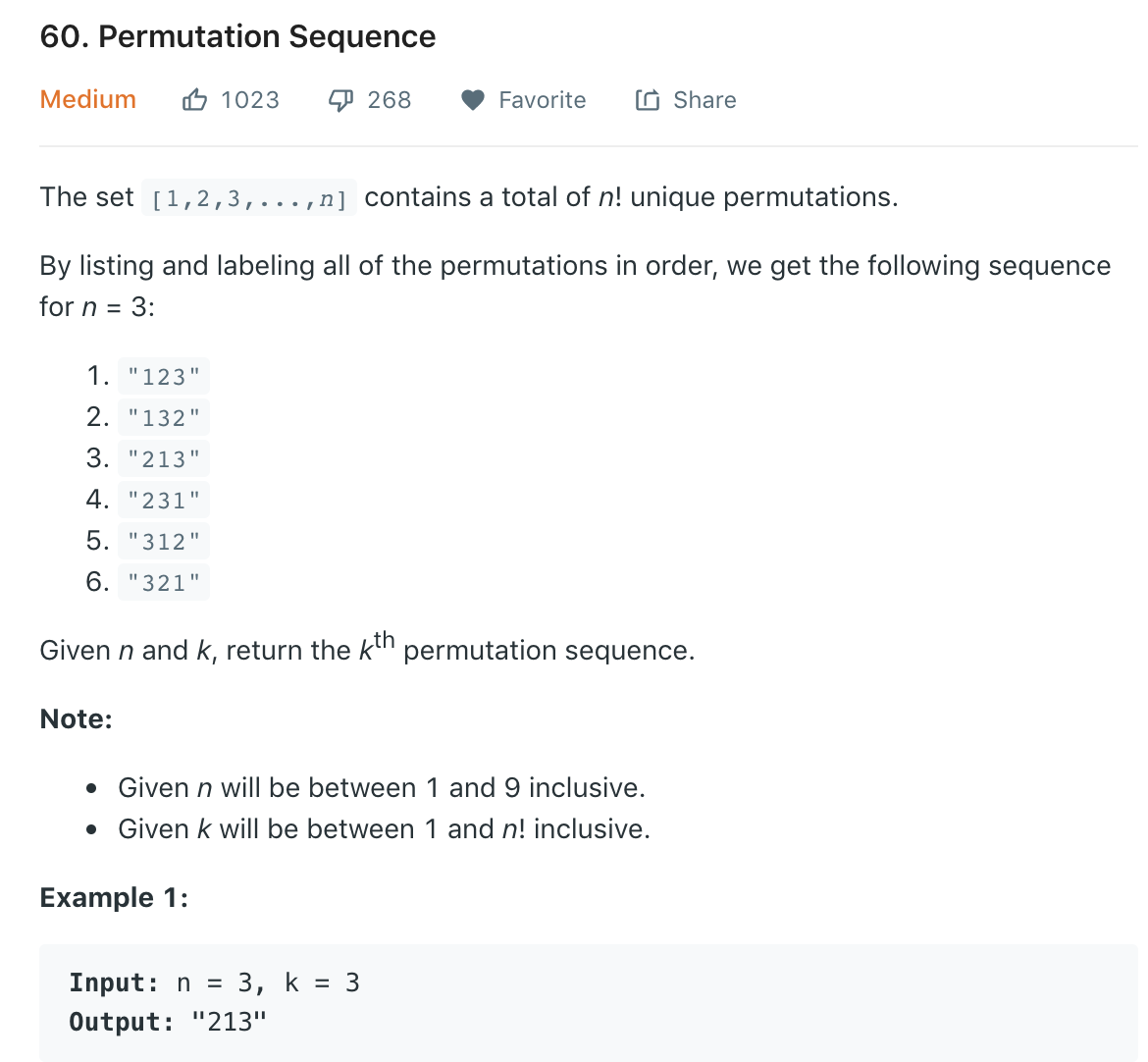Click the Output line showing "213"
Viewport: 1148px width, 1062px height.
(x=168, y=1022)
